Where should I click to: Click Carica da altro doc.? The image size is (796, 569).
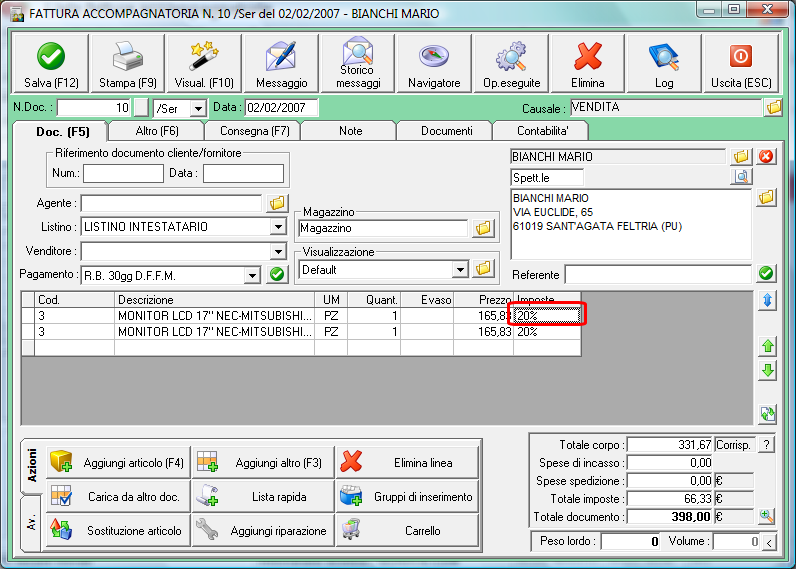click(x=118, y=496)
